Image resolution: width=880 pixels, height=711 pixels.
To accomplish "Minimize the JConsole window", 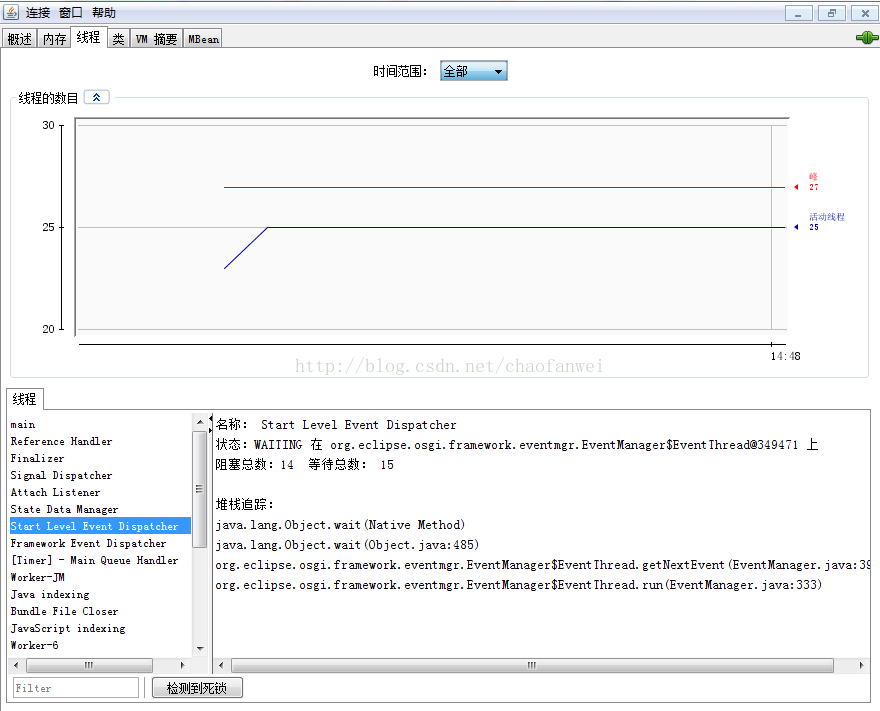I will point(798,13).
